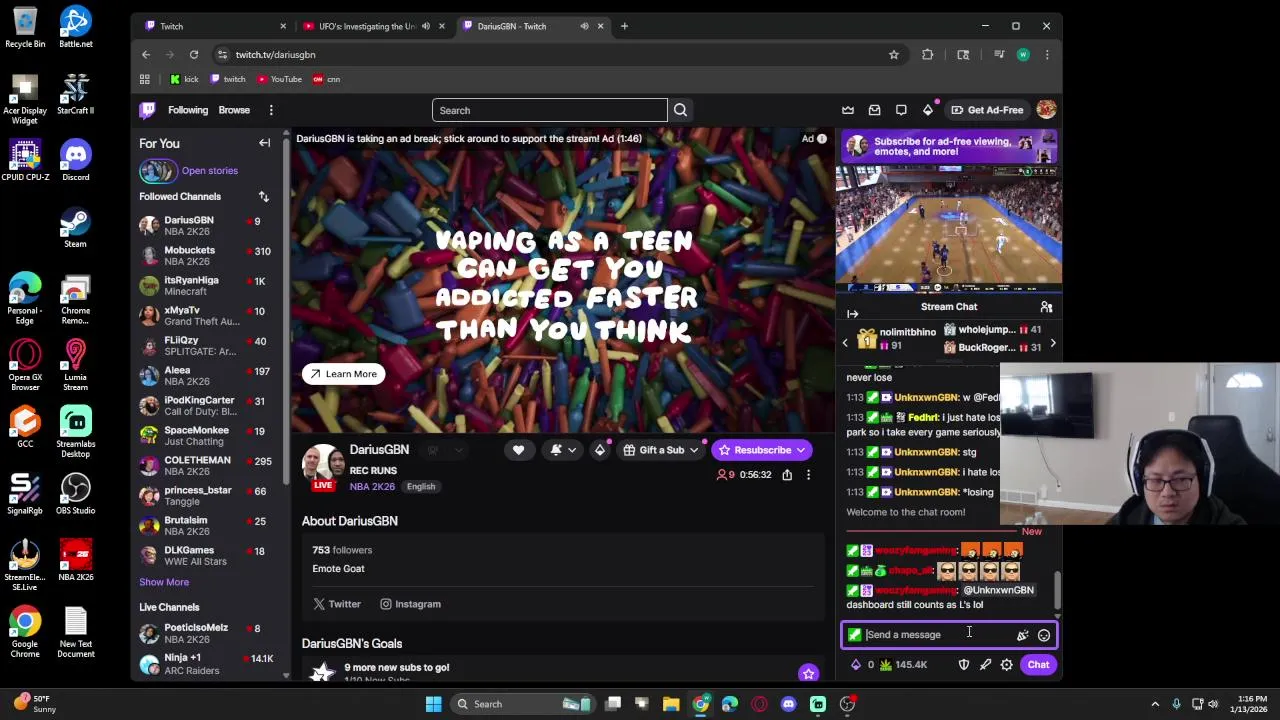
Task: Sort Followed Channels with the arrows icon
Action: 263,197
